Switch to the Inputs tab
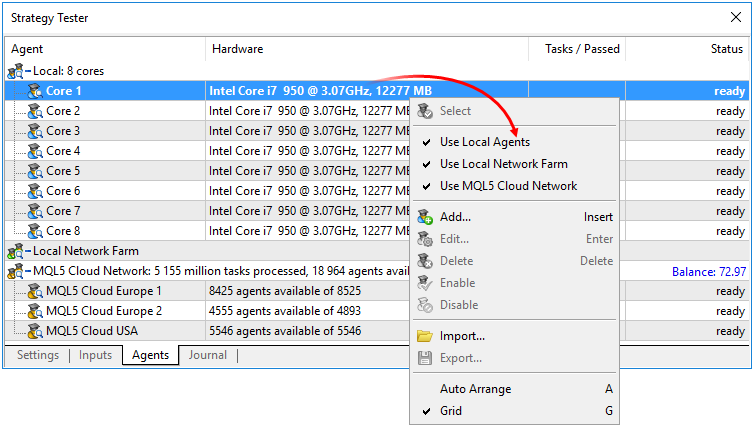This screenshot has width=753, height=426. click(x=95, y=355)
